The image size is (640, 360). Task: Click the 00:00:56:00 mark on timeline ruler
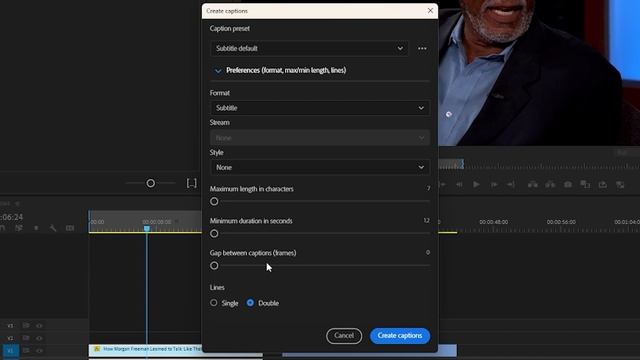(x=561, y=222)
